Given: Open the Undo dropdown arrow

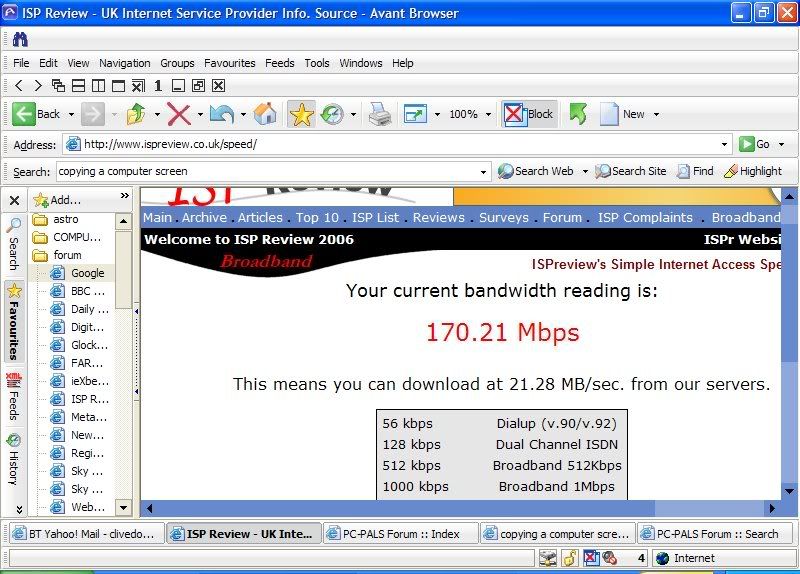Looking at the screenshot, I should [243, 114].
